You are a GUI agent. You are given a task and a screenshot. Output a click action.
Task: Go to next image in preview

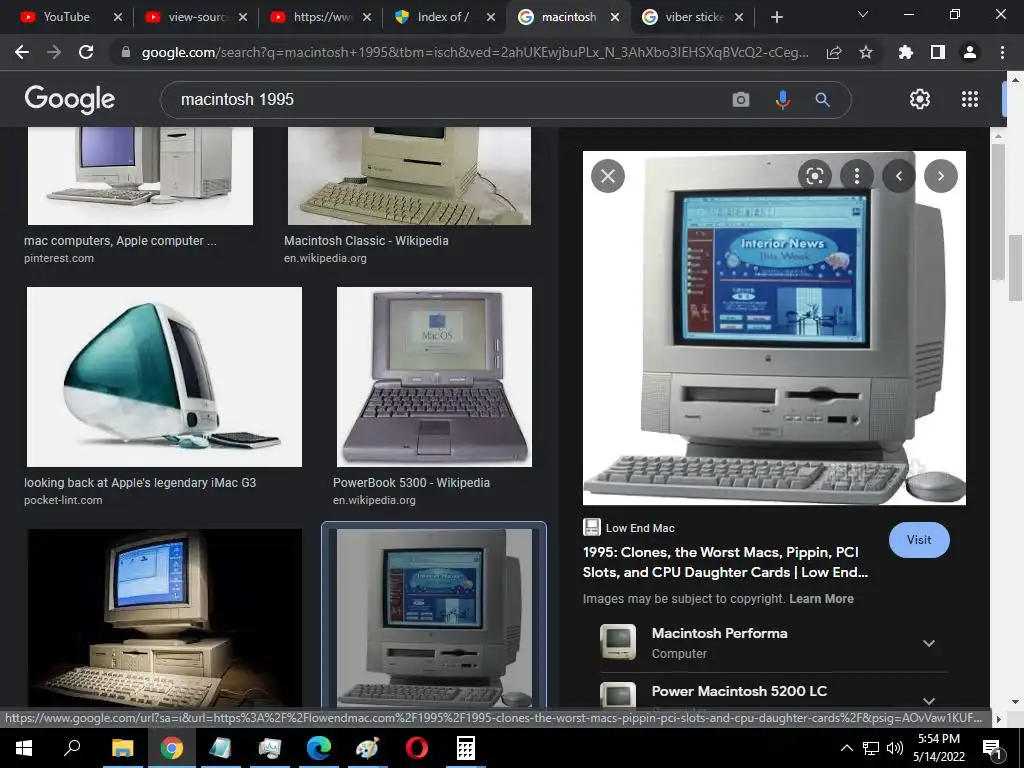pos(941,176)
